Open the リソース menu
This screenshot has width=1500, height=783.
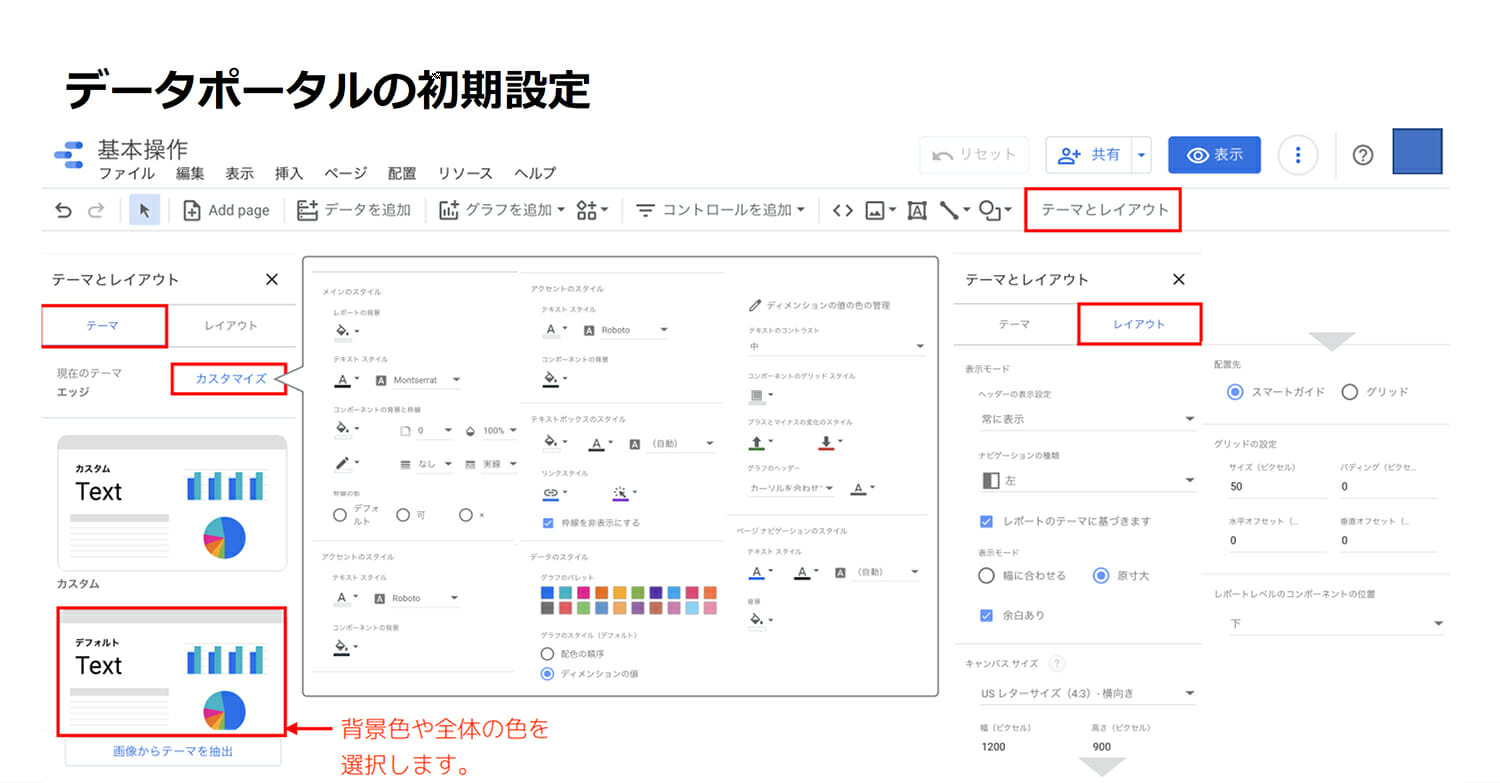(465, 173)
